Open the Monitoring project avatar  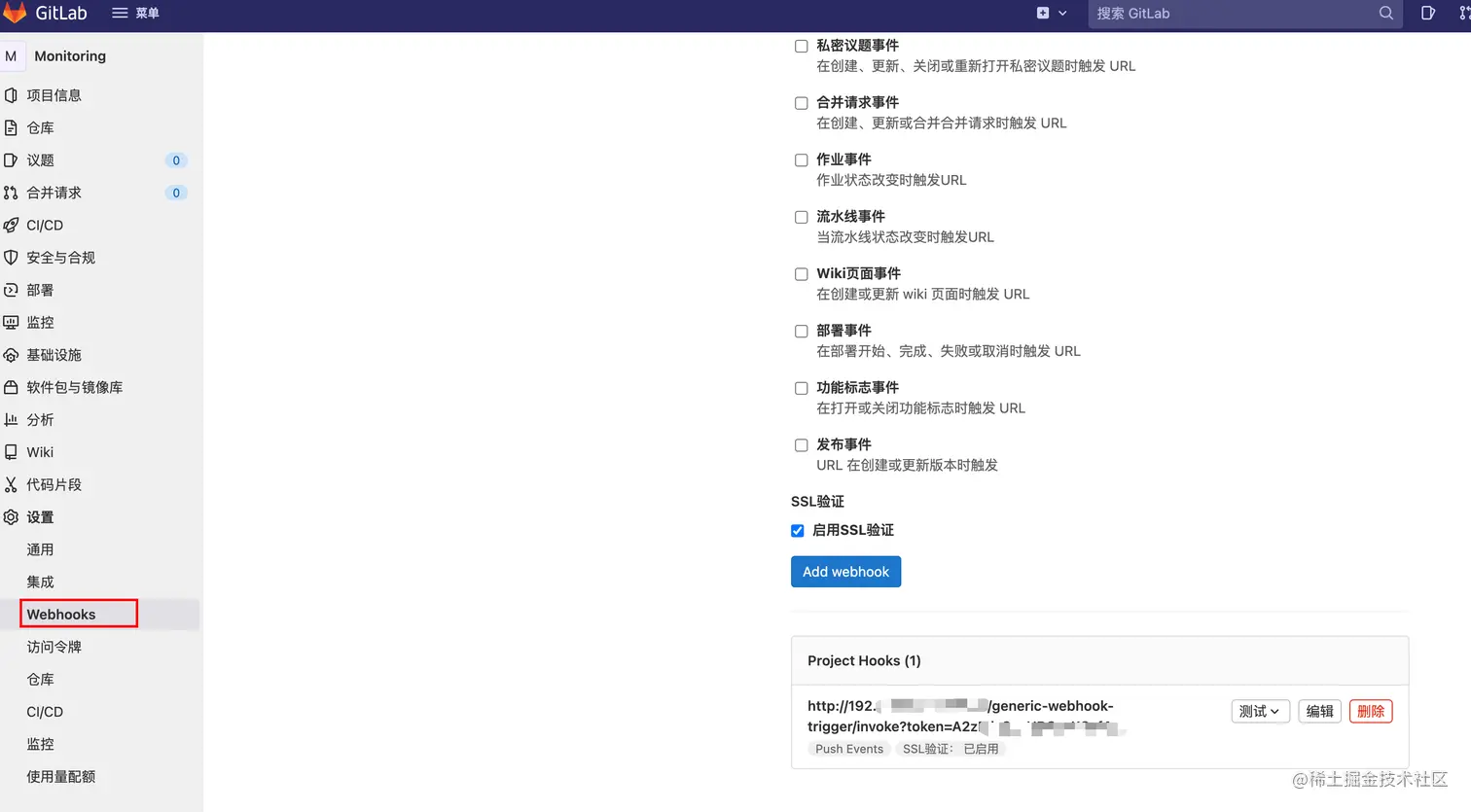point(11,55)
